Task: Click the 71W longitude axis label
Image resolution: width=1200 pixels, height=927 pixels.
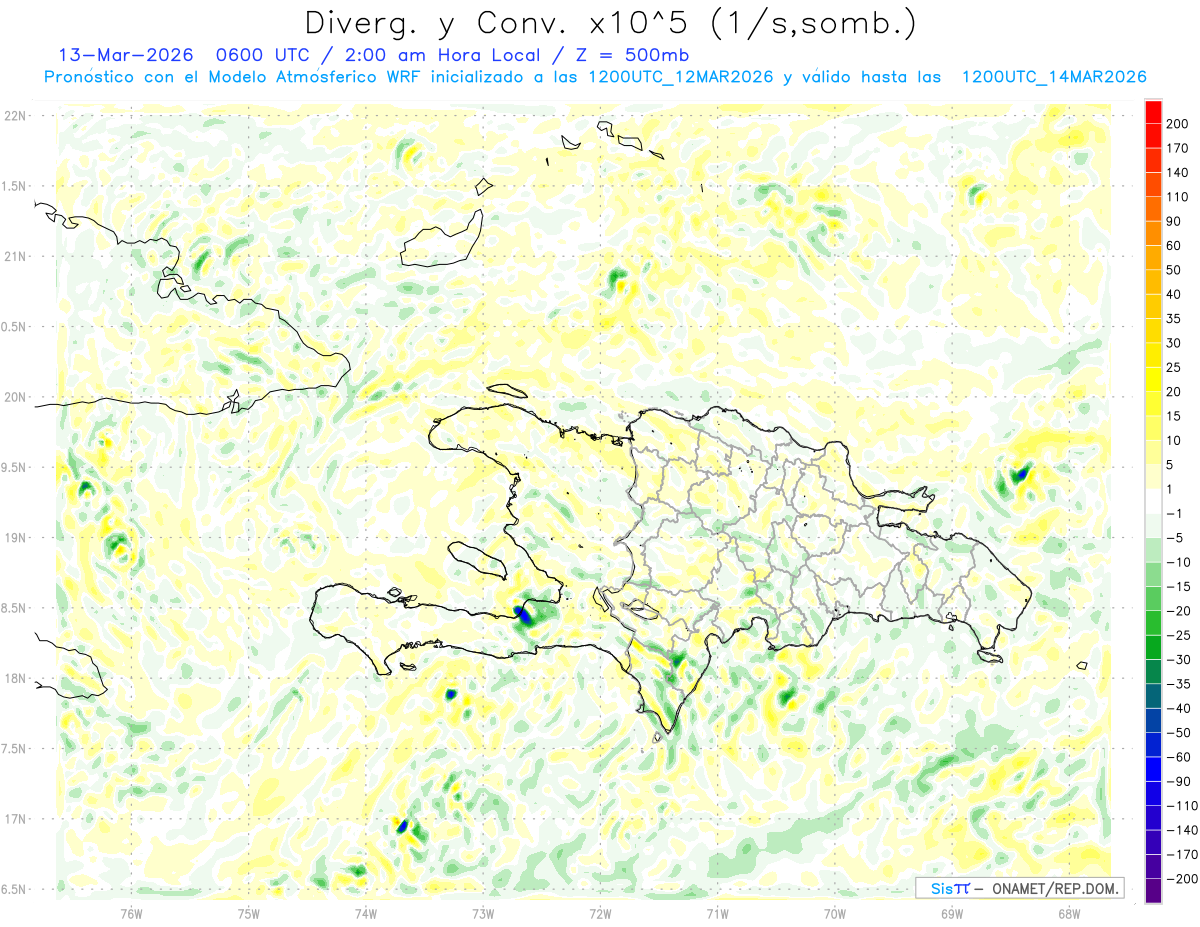Action: pos(717,913)
